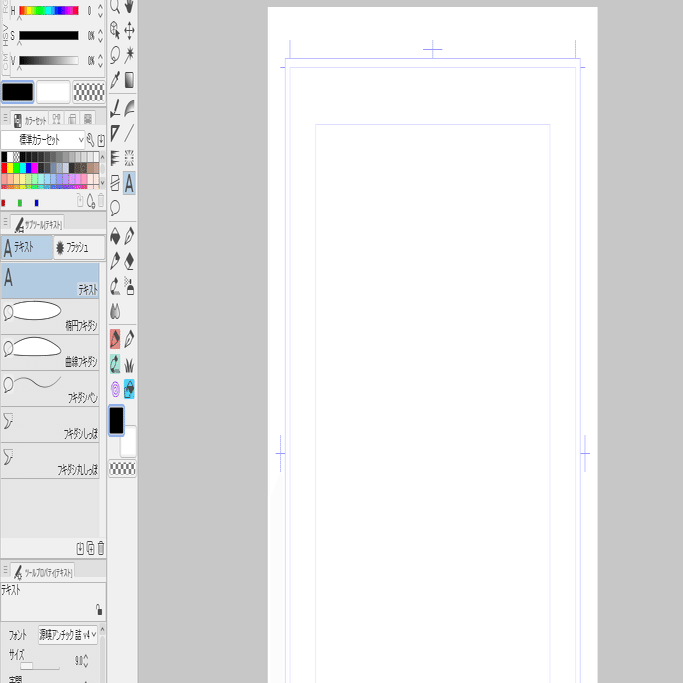This screenshot has width=683, height=683.
Task: Pick the red swatch in color set
Action: coord(4,168)
